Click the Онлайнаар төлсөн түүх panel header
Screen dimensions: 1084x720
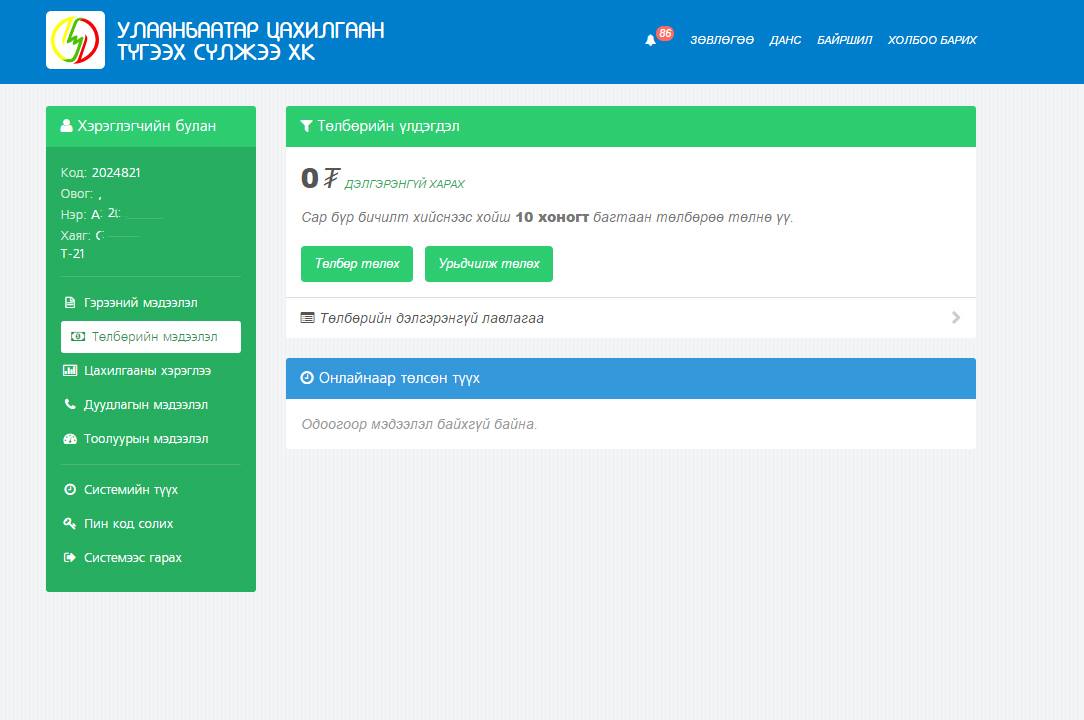tap(630, 378)
